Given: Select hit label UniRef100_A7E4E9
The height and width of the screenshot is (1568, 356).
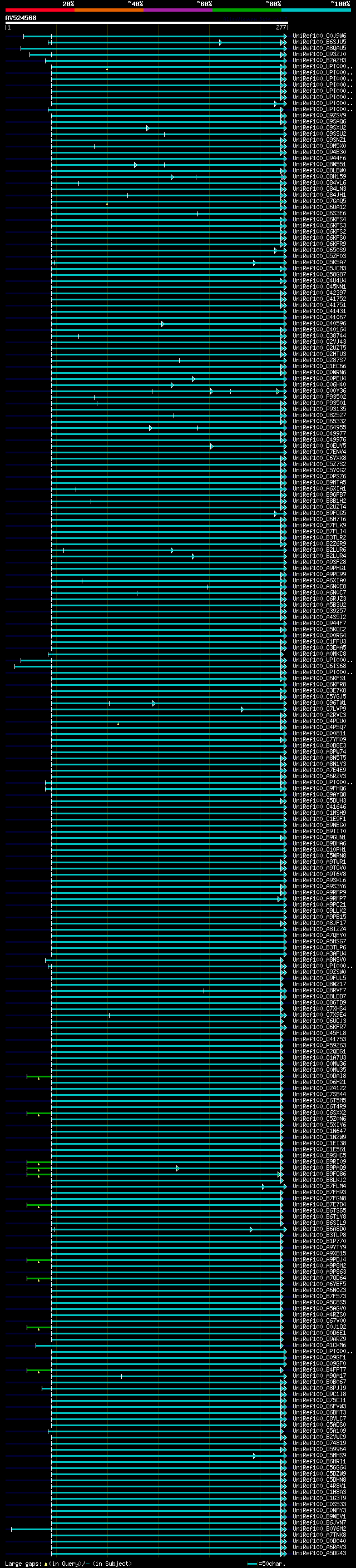Looking at the screenshot, I should coord(319,770).
